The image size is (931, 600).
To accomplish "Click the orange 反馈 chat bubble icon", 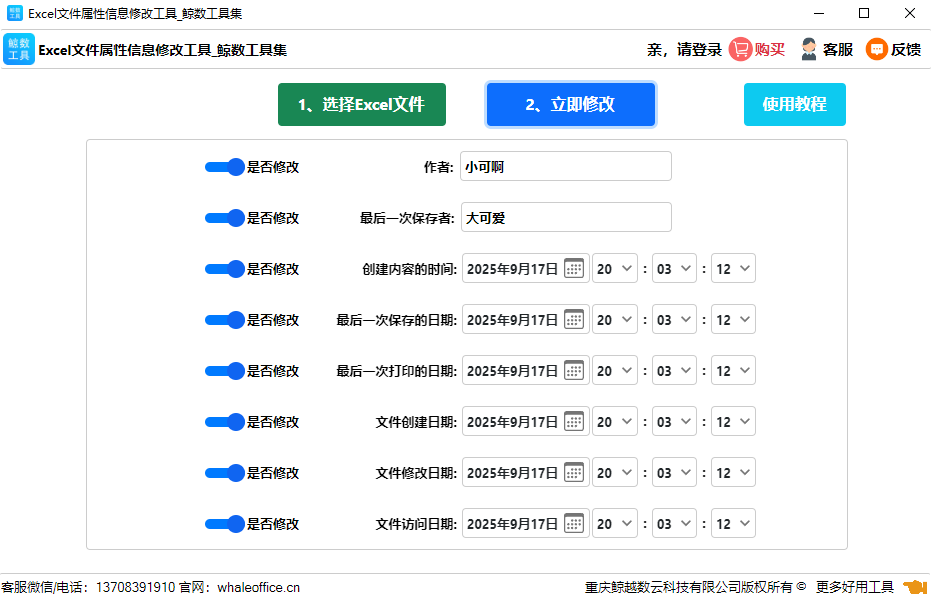I will 876,49.
